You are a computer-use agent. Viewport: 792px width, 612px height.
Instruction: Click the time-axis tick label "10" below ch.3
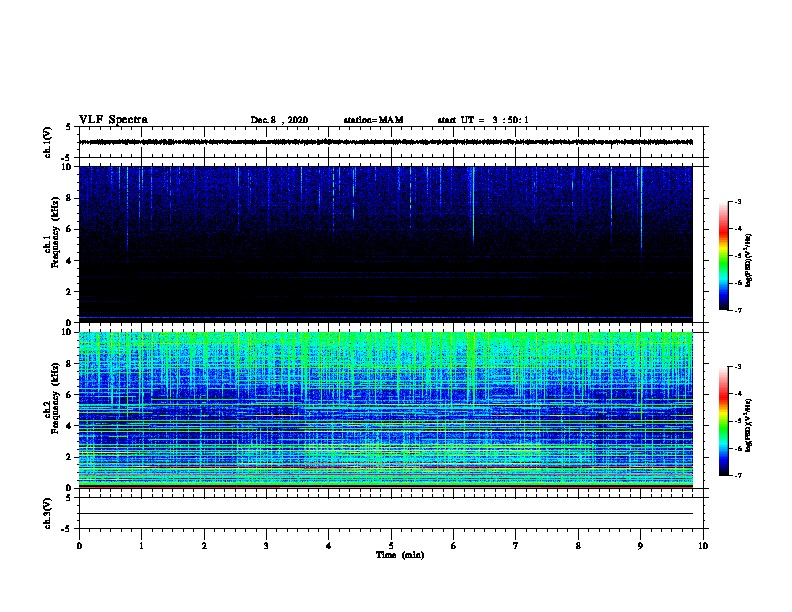(x=703, y=546)
